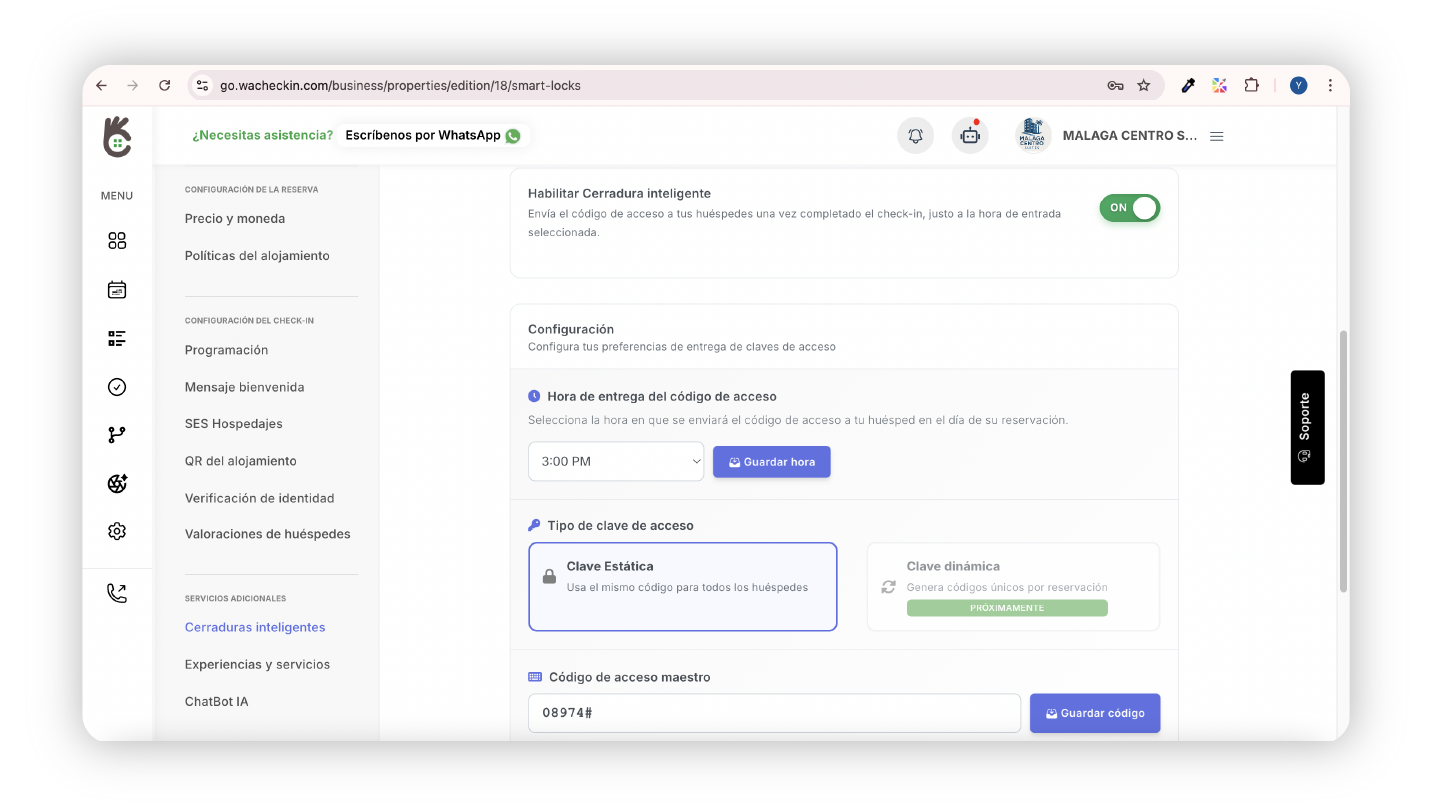Click the phone call icon in sidebar

pyautogui.click(x=117, y=594)
